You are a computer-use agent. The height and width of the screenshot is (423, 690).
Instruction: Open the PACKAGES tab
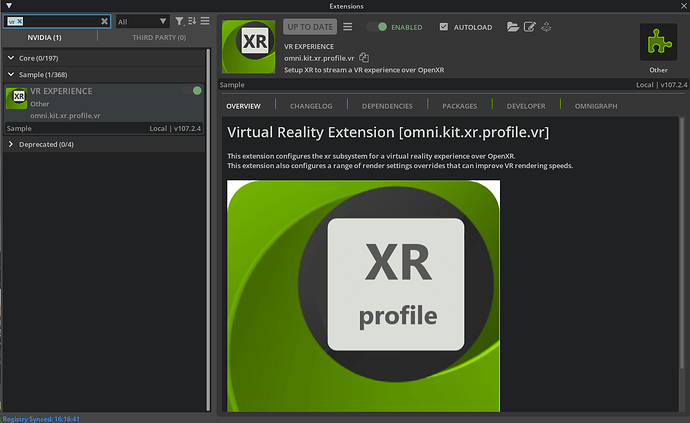459,106
